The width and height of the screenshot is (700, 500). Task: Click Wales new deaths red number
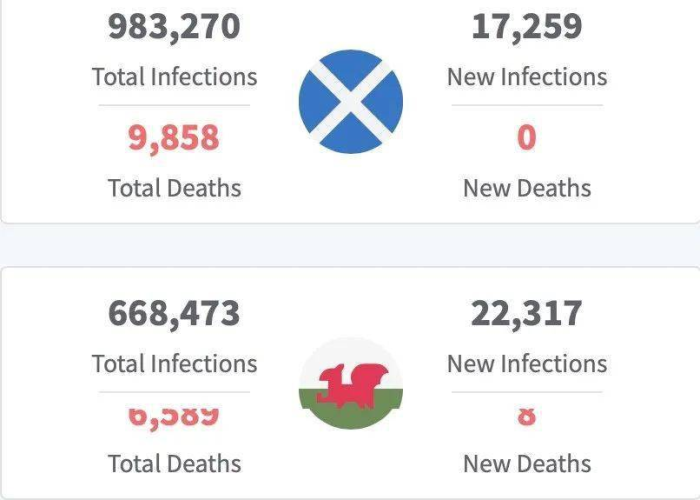(x=527, y=416)
